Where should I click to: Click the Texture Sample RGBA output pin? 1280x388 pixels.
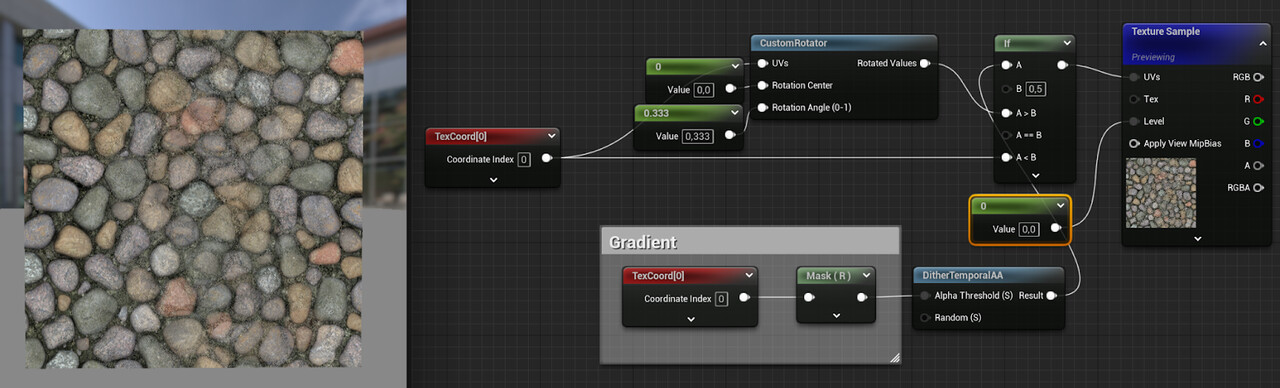pos(1260,188)
